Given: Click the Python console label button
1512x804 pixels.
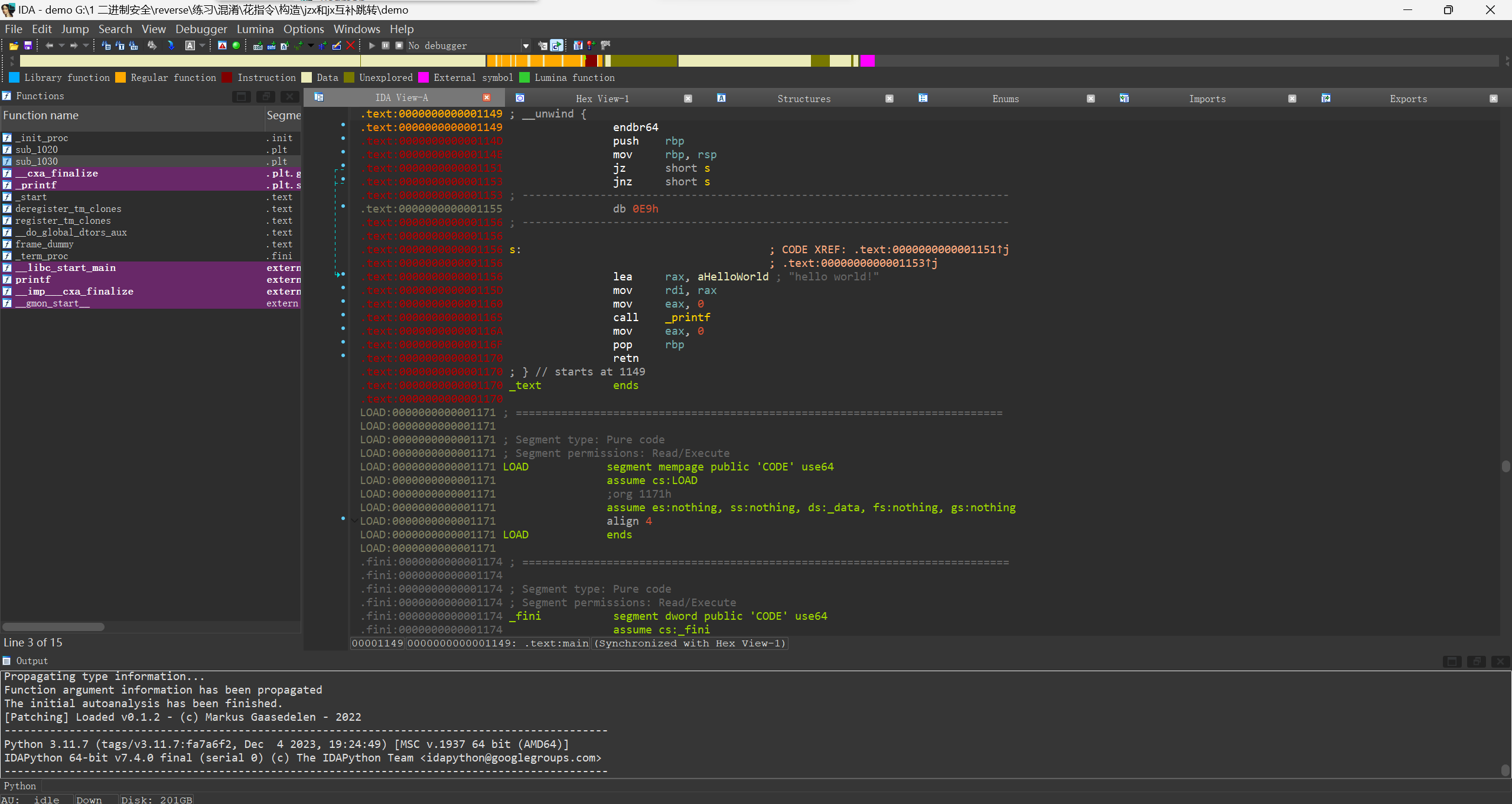Looking at the screenshot, I should [x=20, y=786].
